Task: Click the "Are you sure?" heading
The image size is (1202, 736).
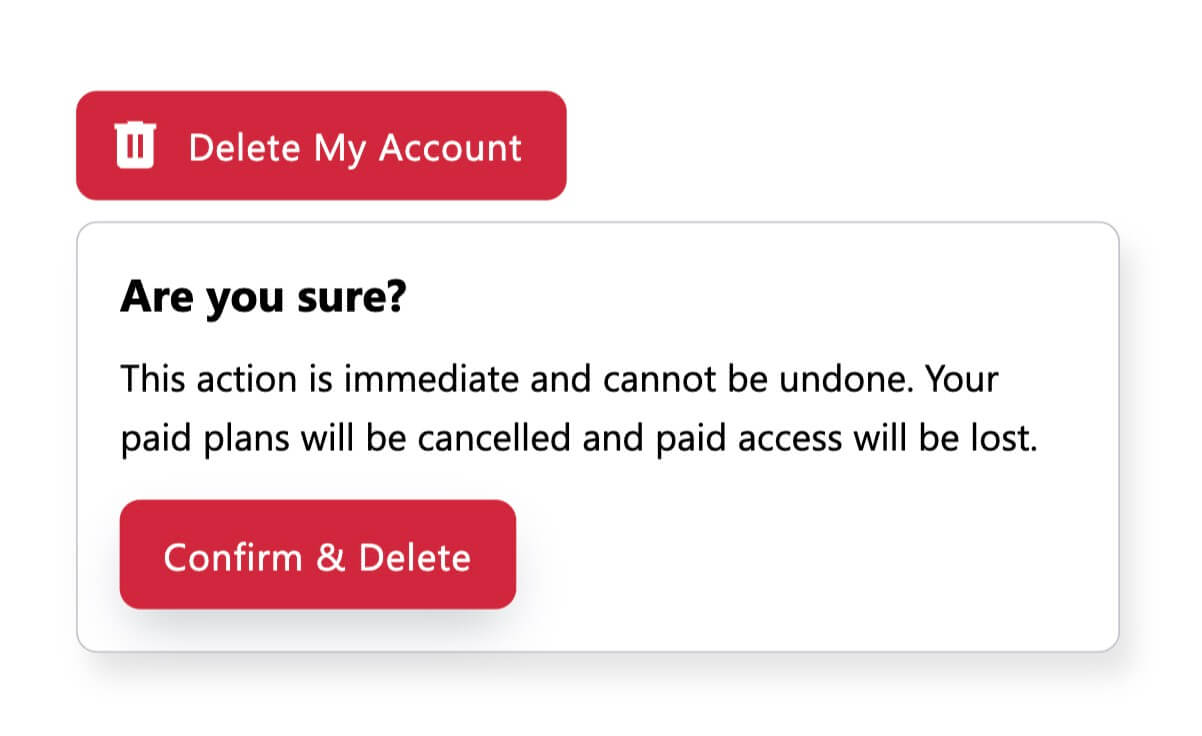Action: [263, 298]
